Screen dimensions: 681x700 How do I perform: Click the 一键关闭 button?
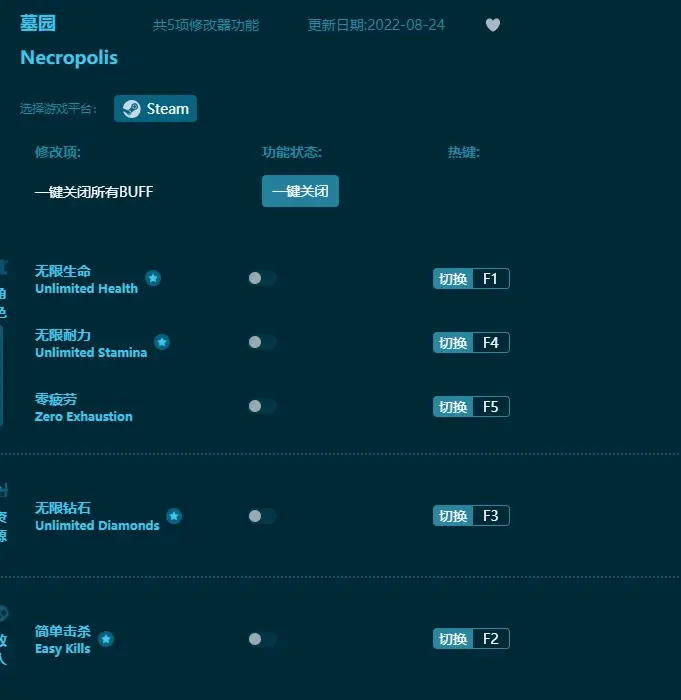pos(300,191)
